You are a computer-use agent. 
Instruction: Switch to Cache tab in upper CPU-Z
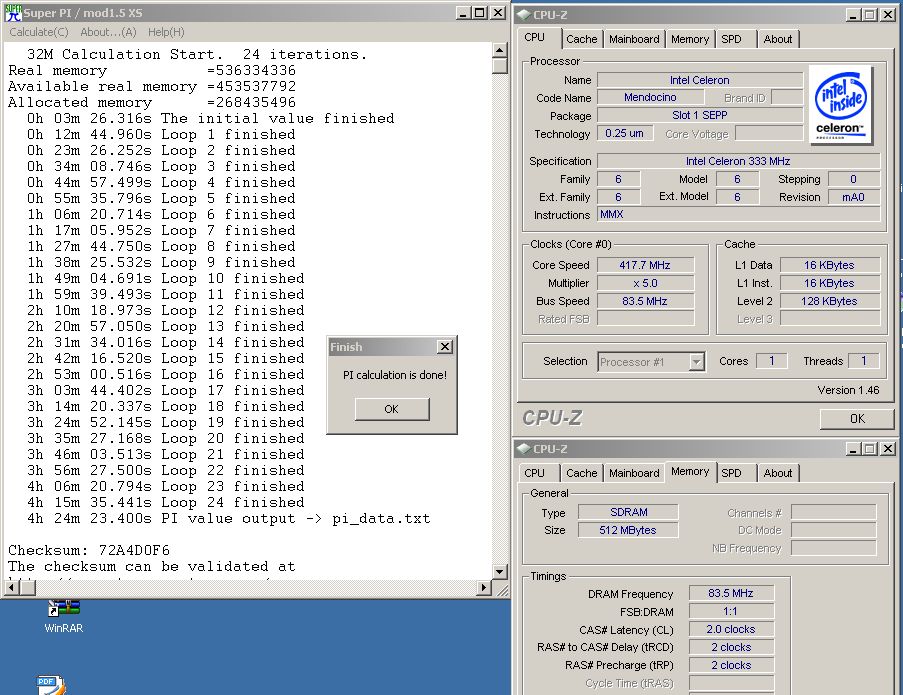click(582, 39)
